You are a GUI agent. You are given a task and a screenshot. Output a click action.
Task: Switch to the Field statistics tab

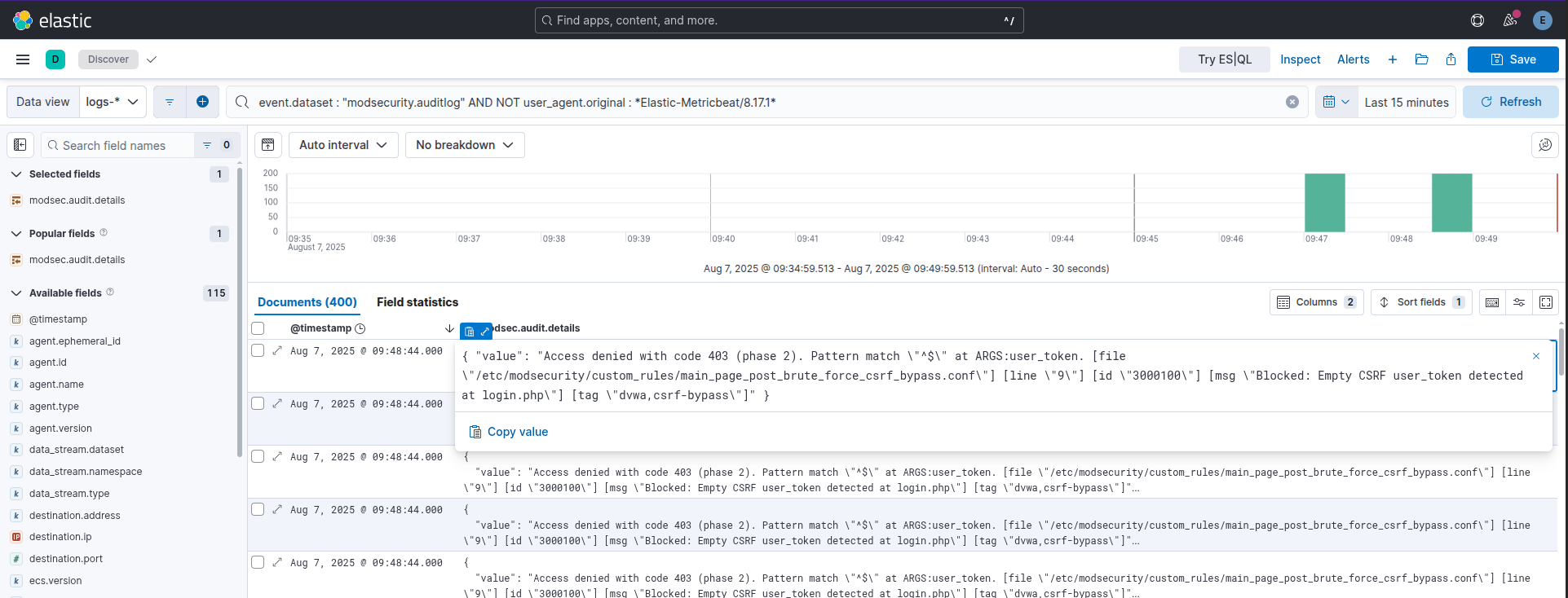(417, 302)
